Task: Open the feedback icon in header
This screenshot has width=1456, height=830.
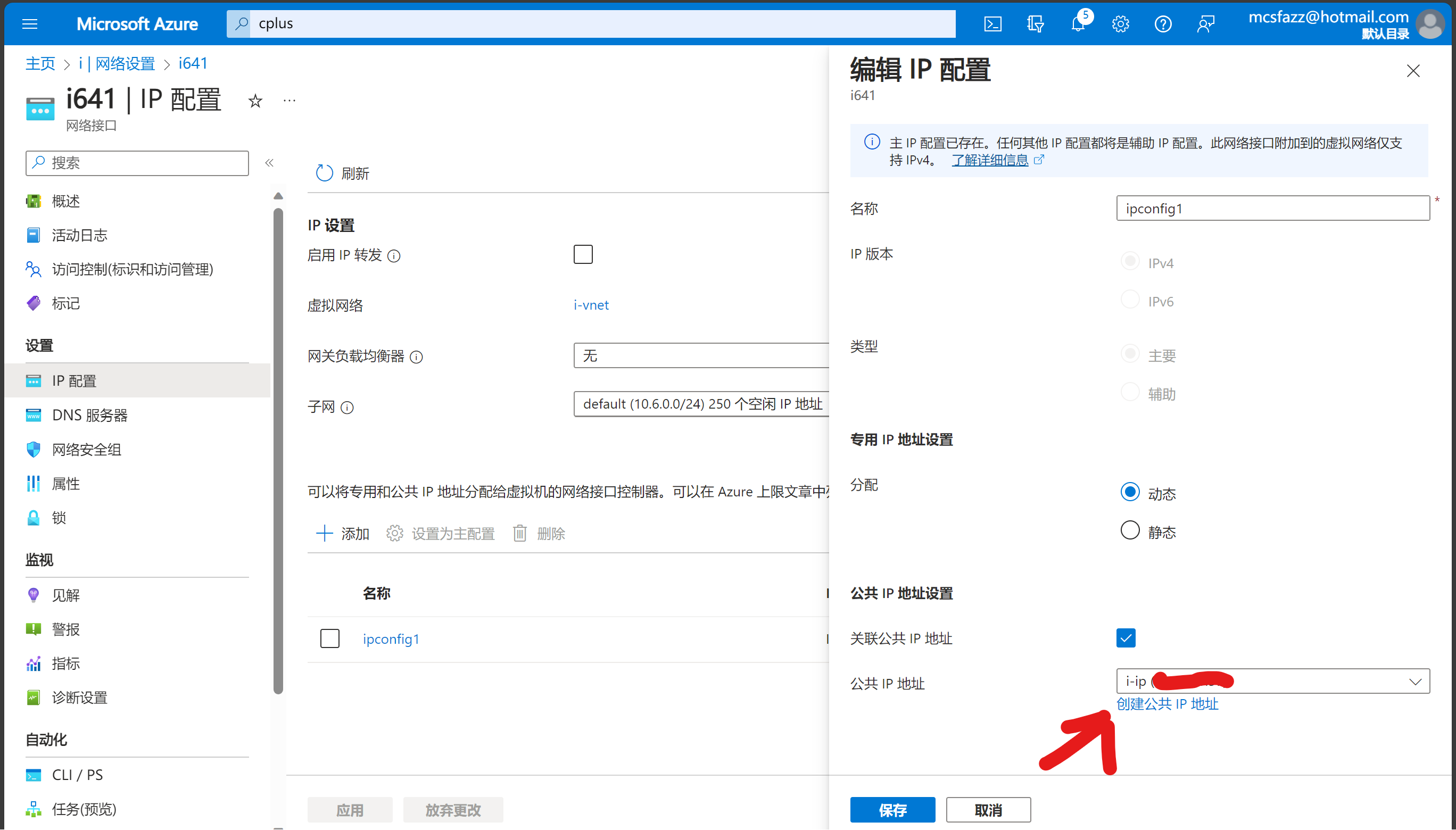Action: [x=1206, y=24]
